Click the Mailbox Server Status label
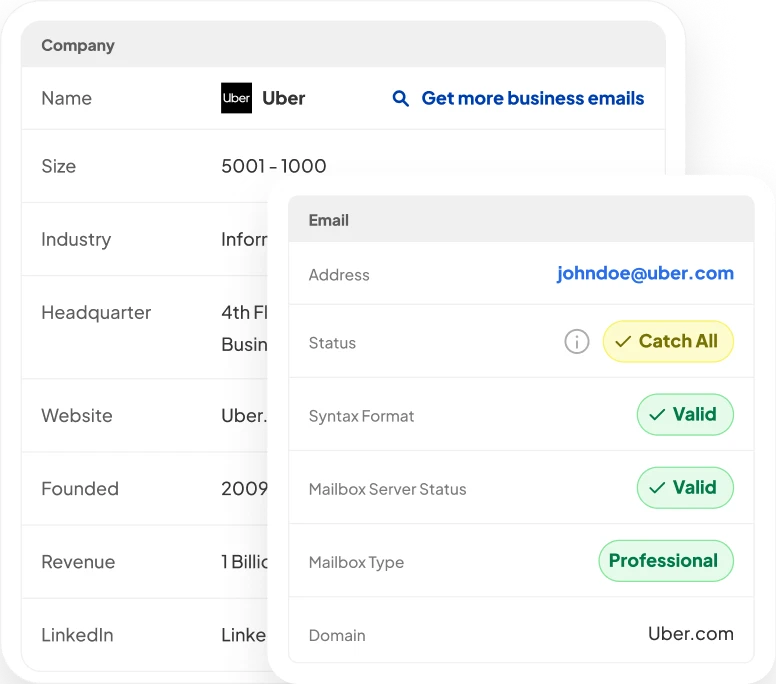 point(388,489)
